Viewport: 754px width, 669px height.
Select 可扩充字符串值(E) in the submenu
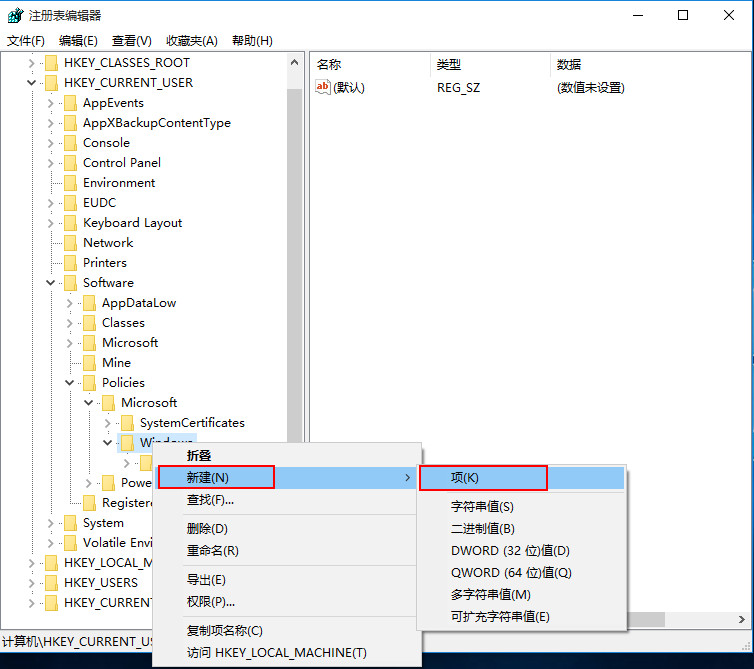522,617
